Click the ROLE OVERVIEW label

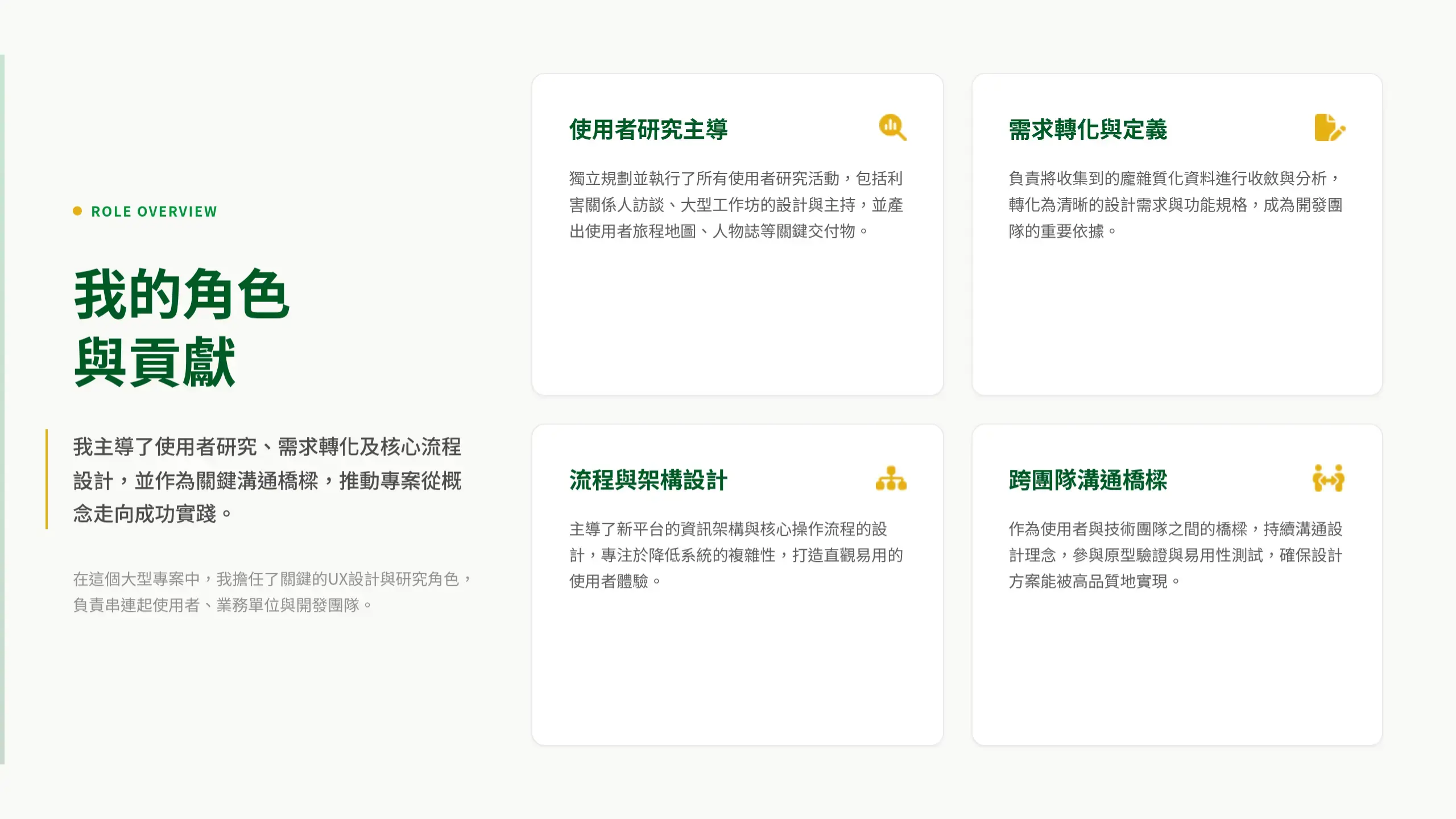(154, 212)
